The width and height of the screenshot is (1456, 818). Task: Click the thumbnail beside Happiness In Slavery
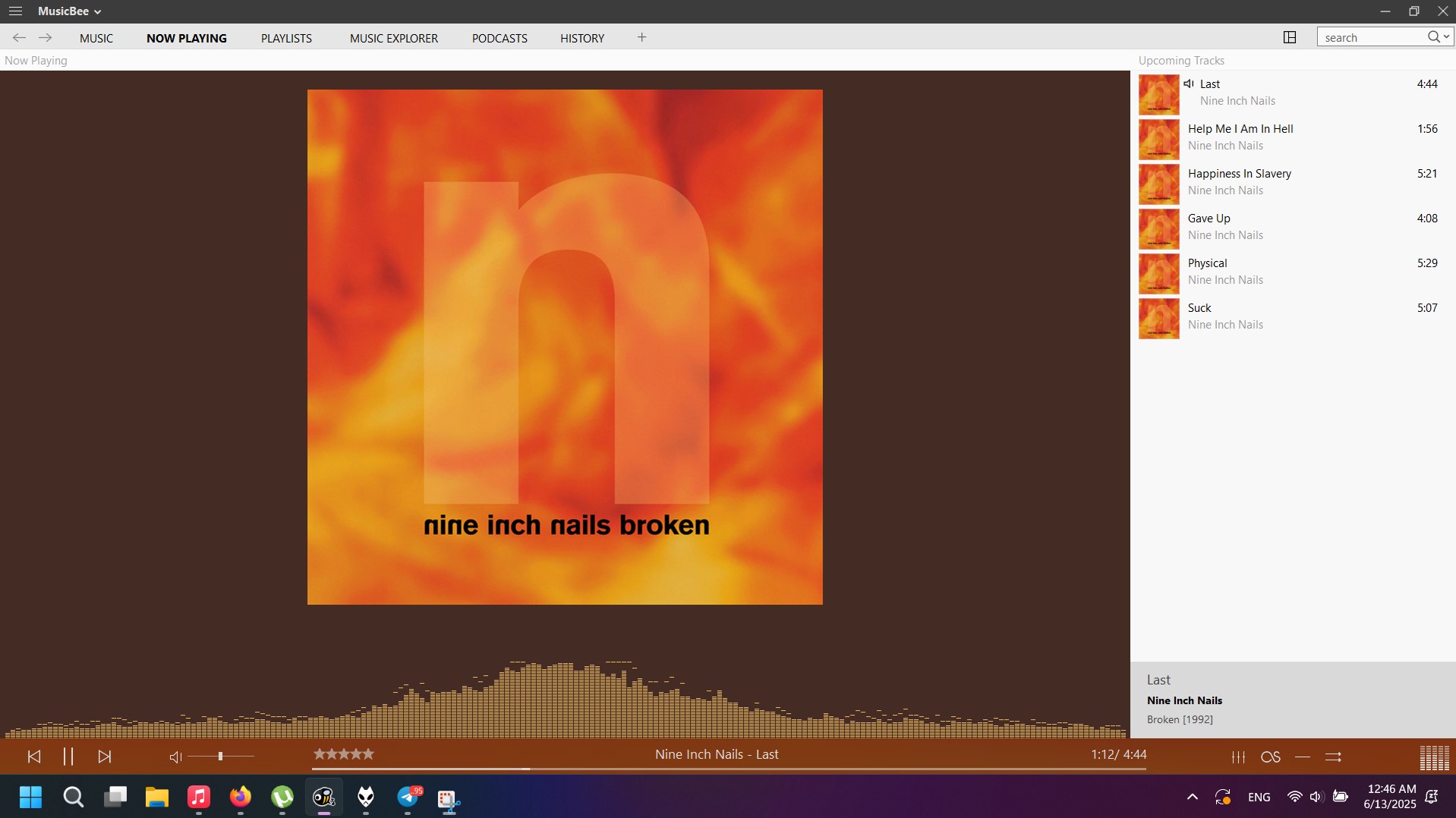[x=1159, y=184]
